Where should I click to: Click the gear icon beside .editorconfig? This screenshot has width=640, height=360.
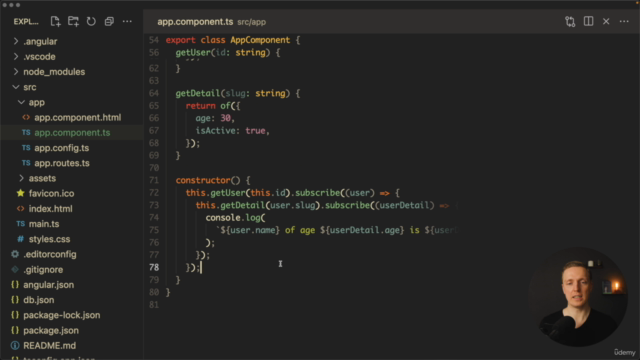pyautogui.click(x=15, y=254)
